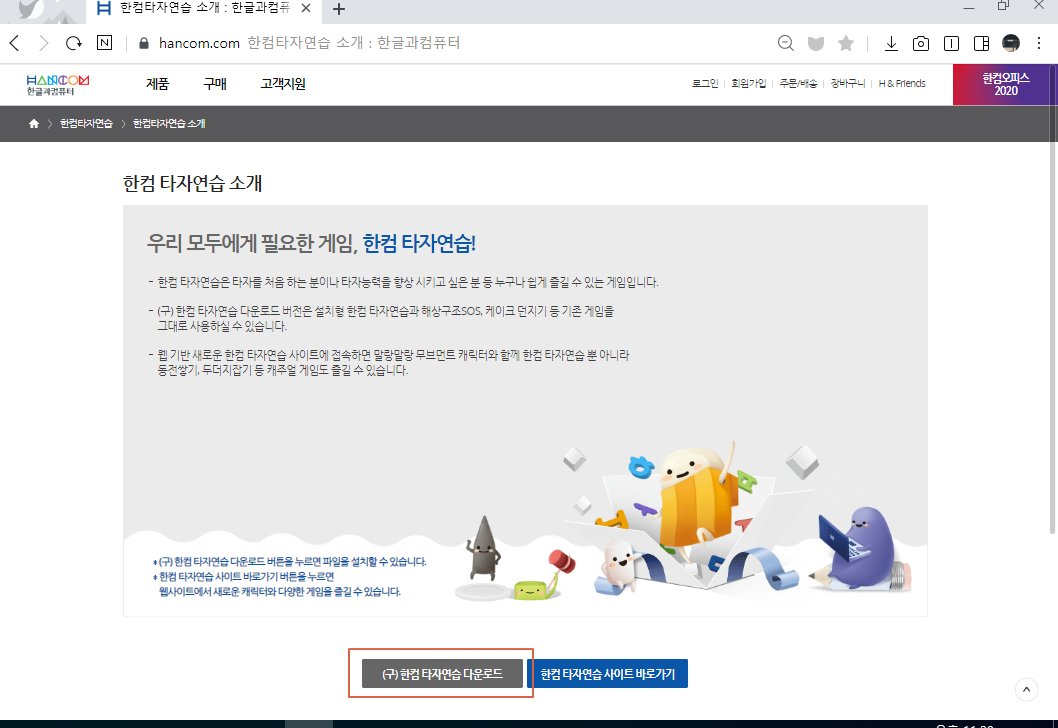Bookmark this page with the star icon
1058x728 pixels.
click(x=845, y=43)
